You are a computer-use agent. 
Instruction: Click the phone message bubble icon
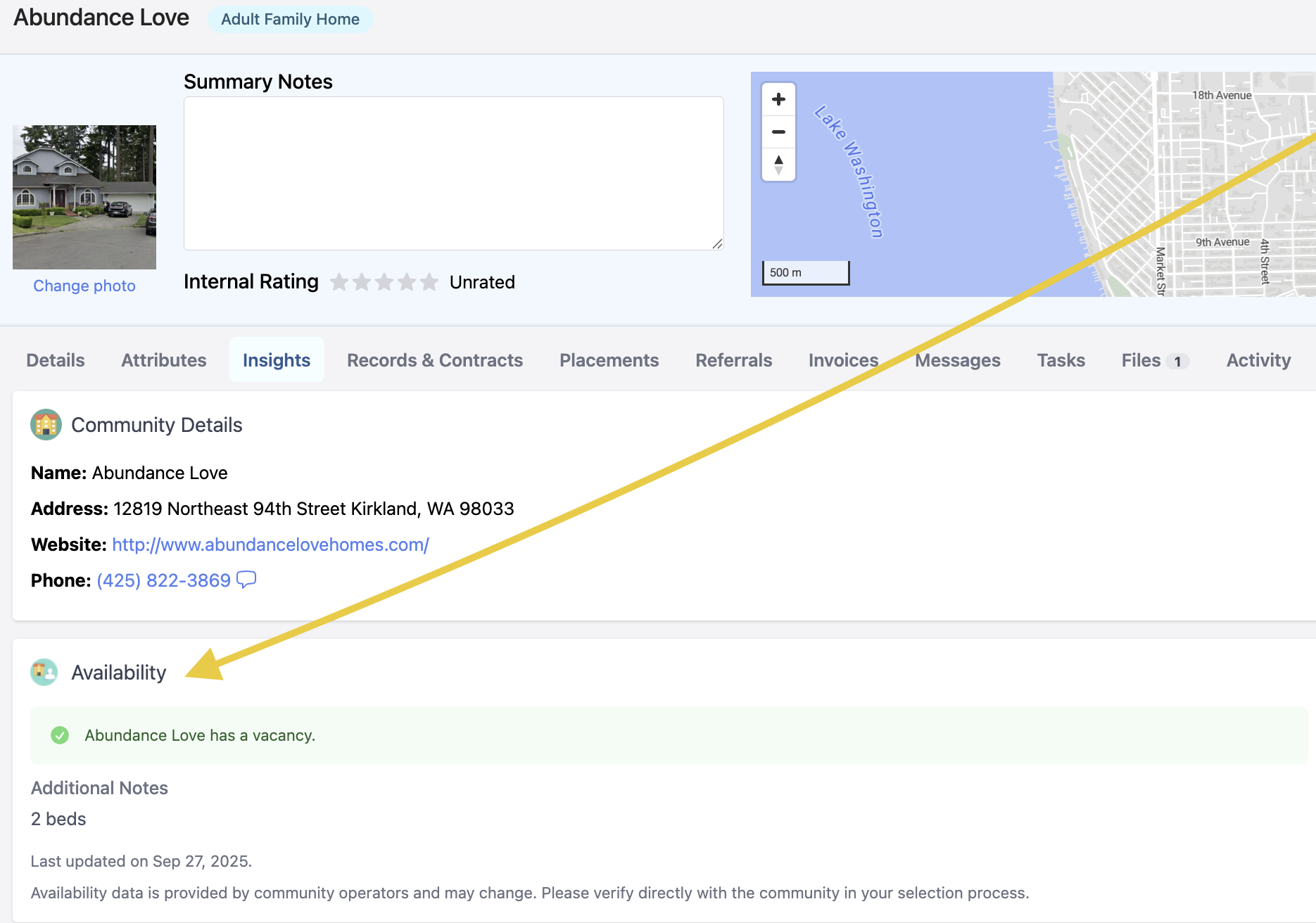(x=246, y=580)
